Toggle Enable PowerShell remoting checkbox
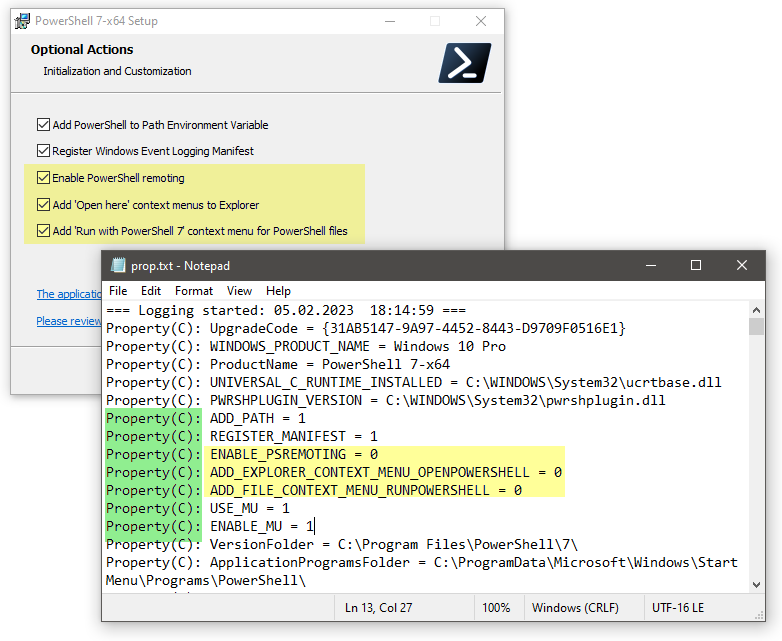782x641 pixels. [43, 178]
